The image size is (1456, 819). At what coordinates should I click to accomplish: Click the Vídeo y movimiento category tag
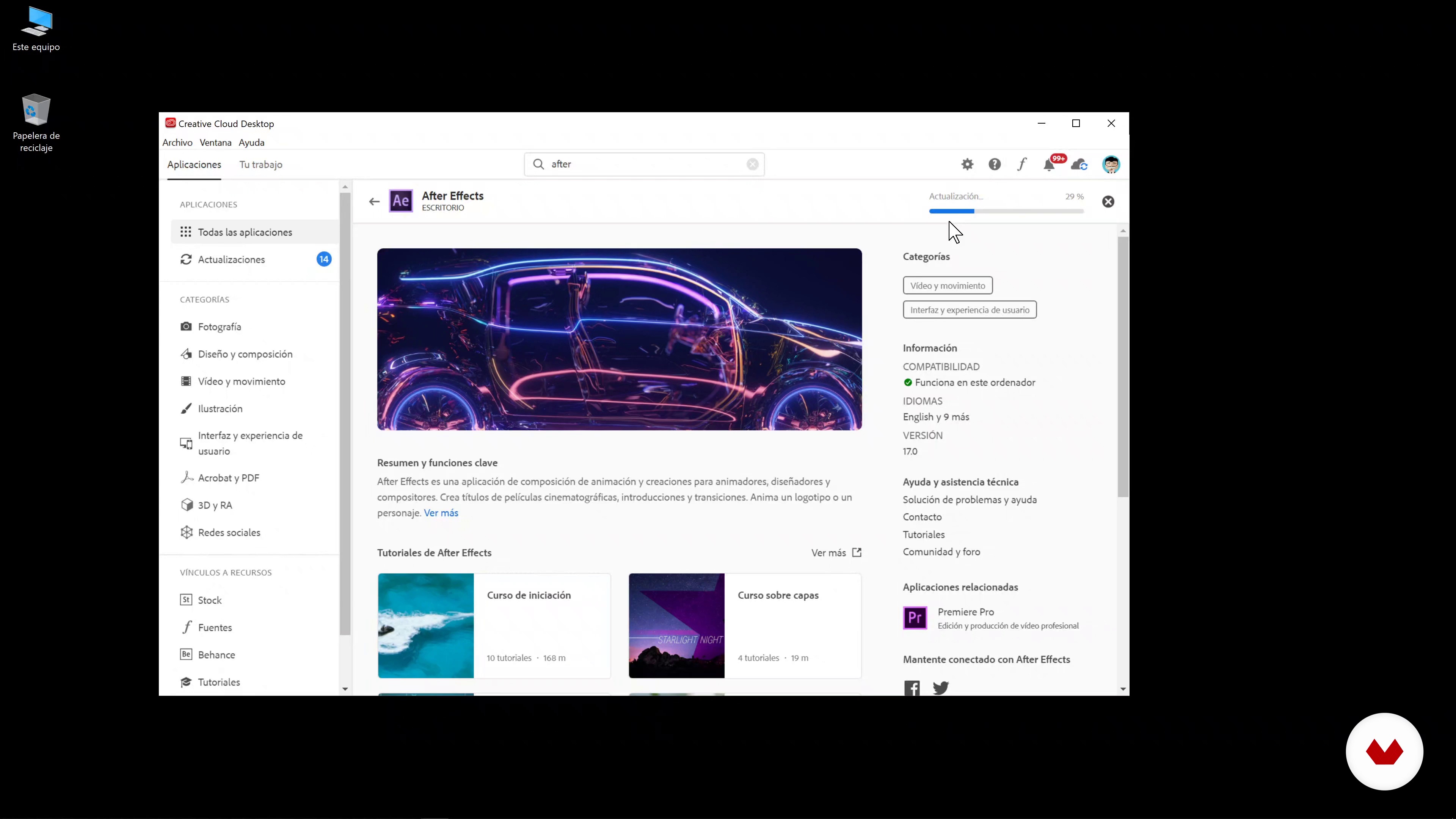pos(947,286)
